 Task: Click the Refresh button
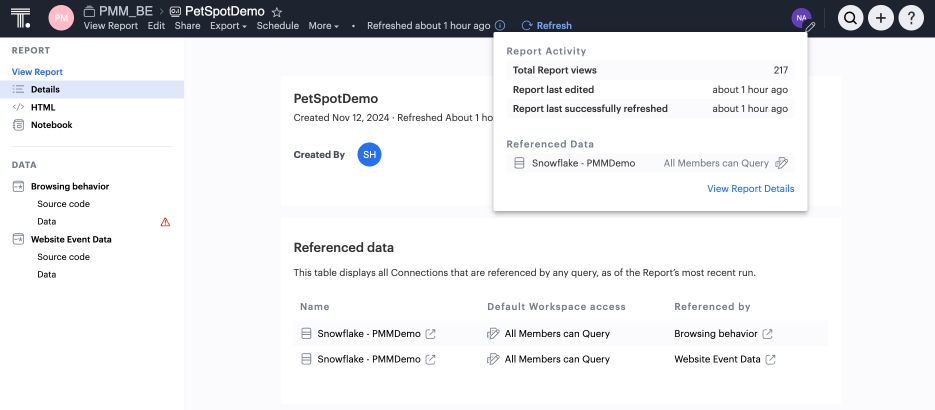point(546,26)
